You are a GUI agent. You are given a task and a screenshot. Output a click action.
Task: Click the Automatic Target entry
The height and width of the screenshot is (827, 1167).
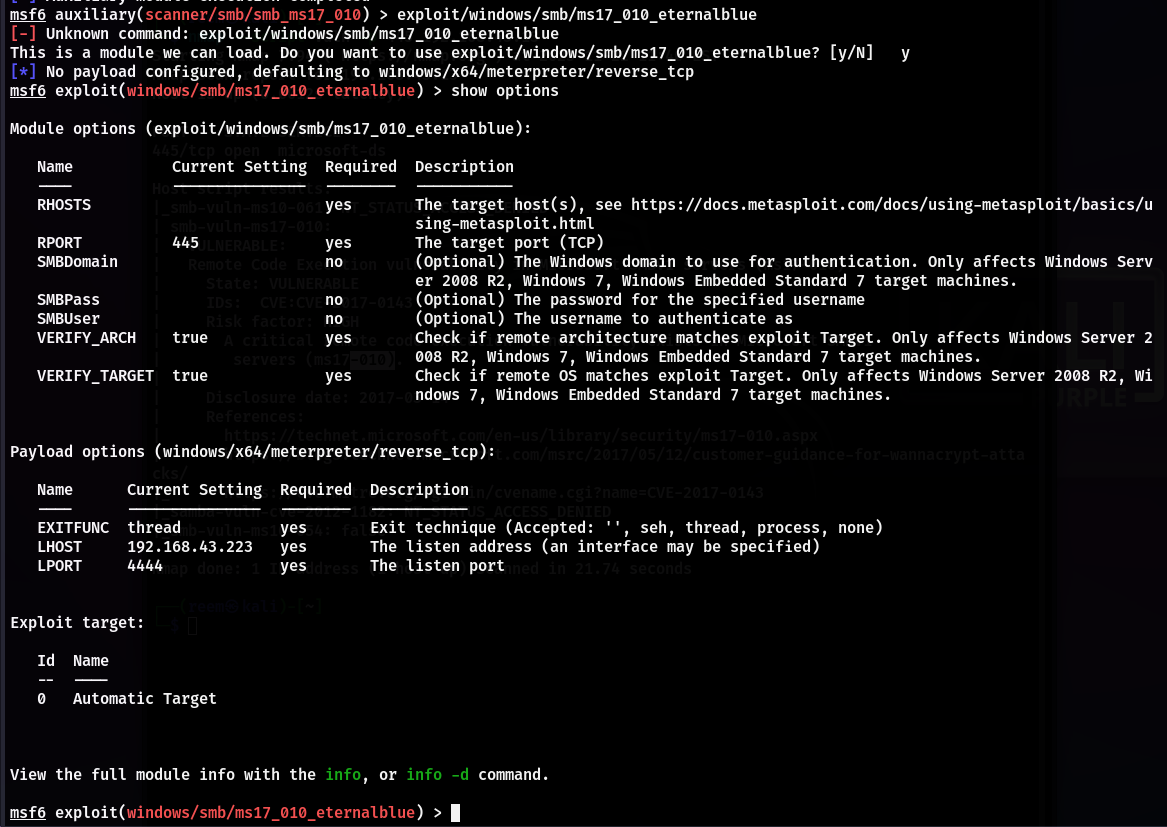point(144,699)
